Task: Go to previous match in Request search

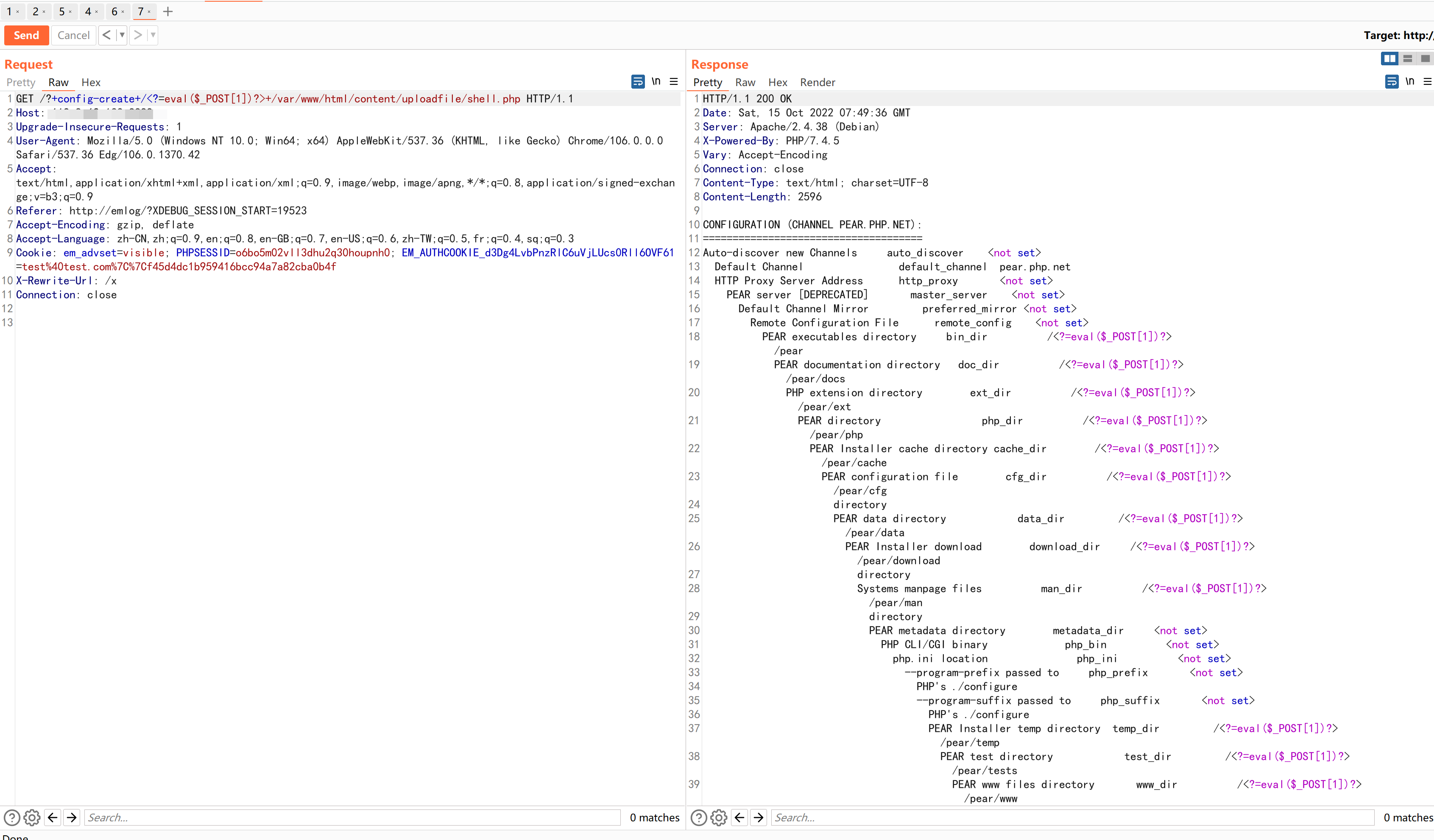Action: (52, 818)
